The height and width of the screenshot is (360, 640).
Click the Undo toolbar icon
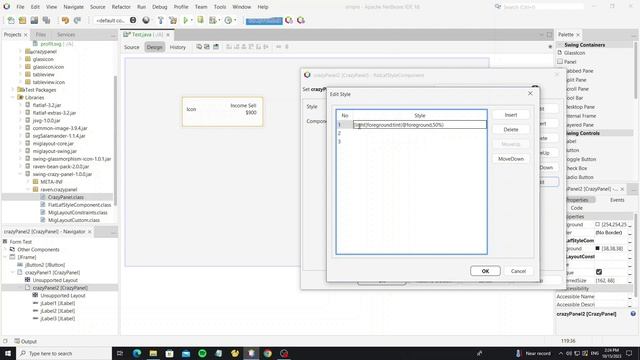[x=65, y=20]
